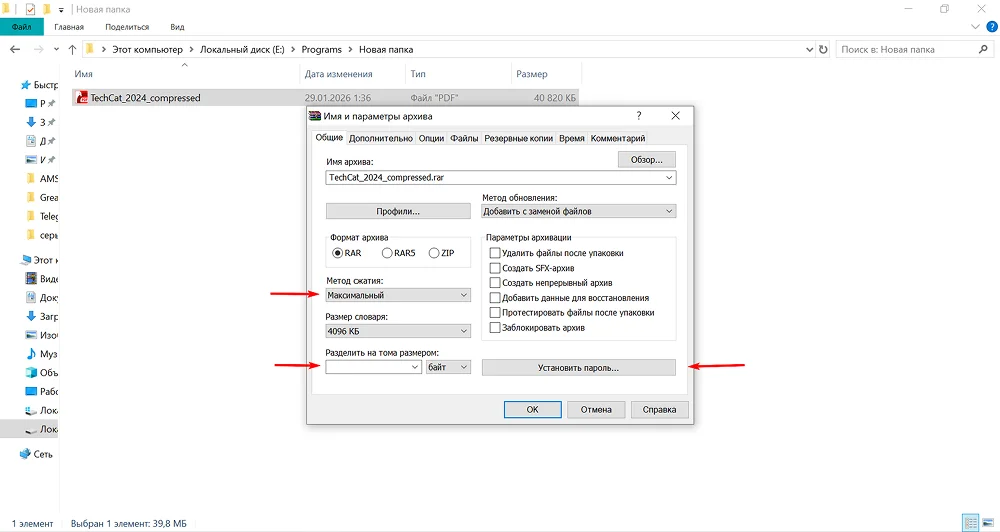Viewport: 1000px width, 532px height.
Task: Select the RAR5 archive format option
Action: [387, 253]
